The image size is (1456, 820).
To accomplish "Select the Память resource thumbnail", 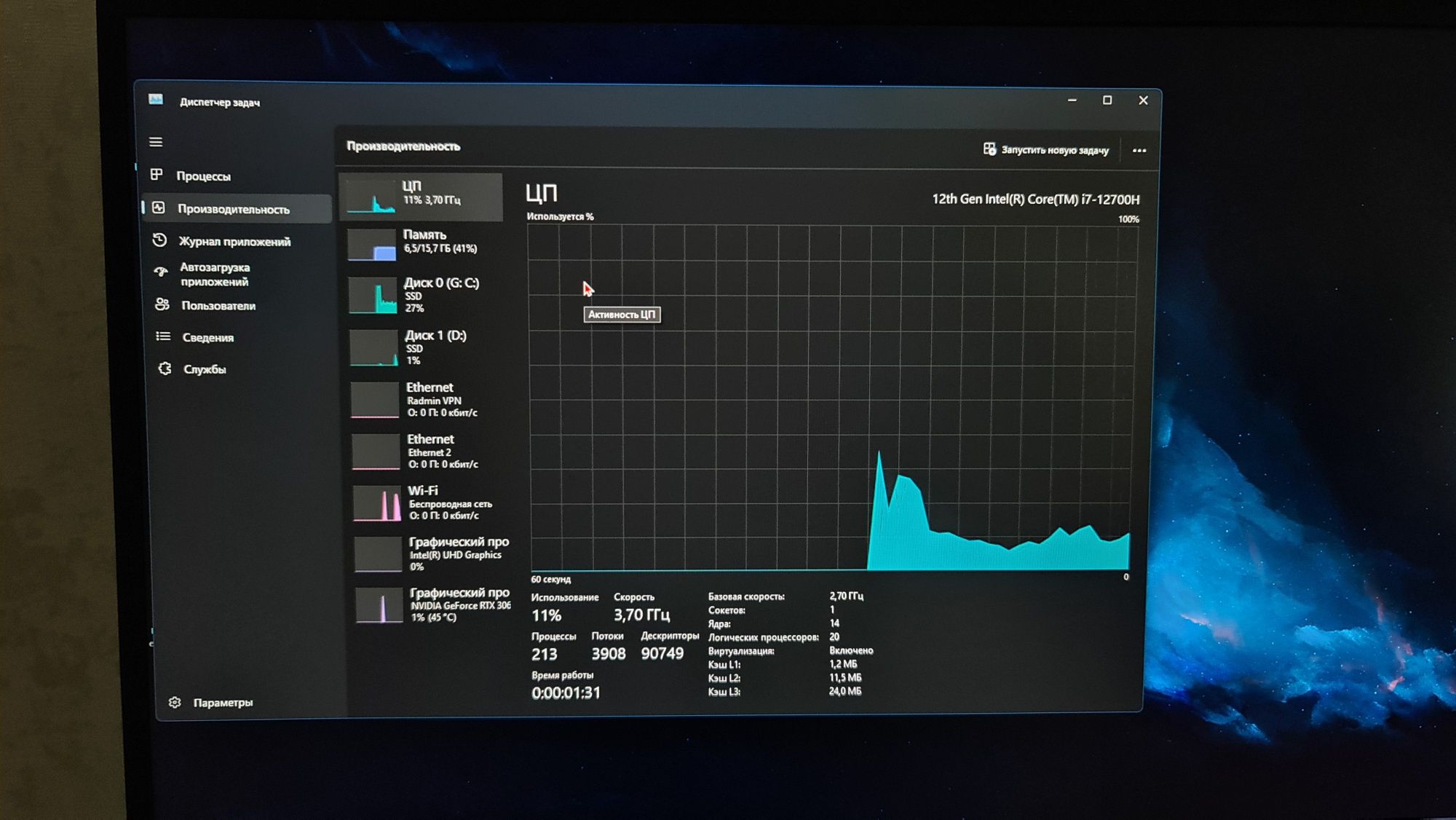I will tap(372, 245).
